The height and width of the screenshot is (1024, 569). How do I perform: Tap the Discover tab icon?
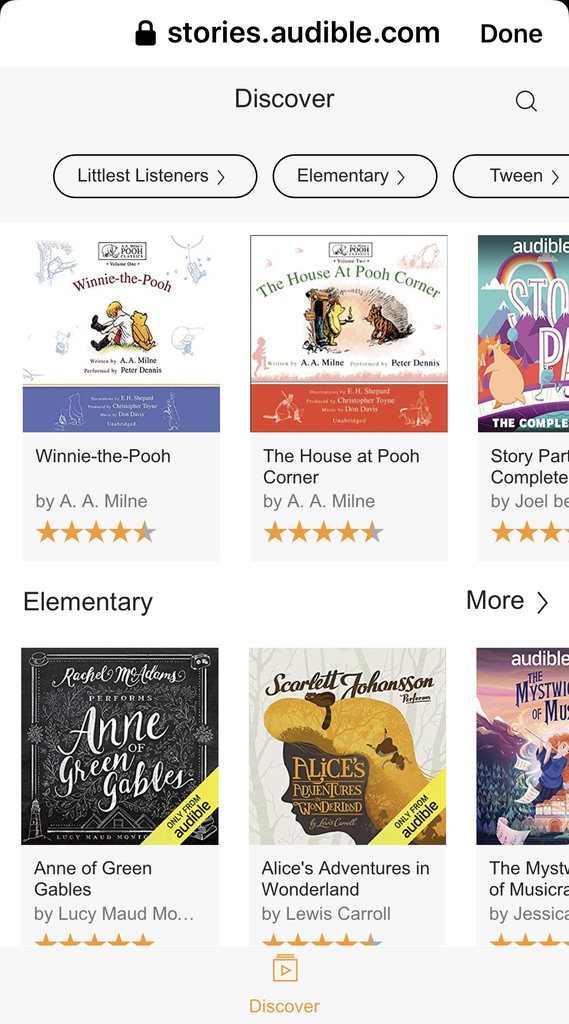(x=285, y=969)
